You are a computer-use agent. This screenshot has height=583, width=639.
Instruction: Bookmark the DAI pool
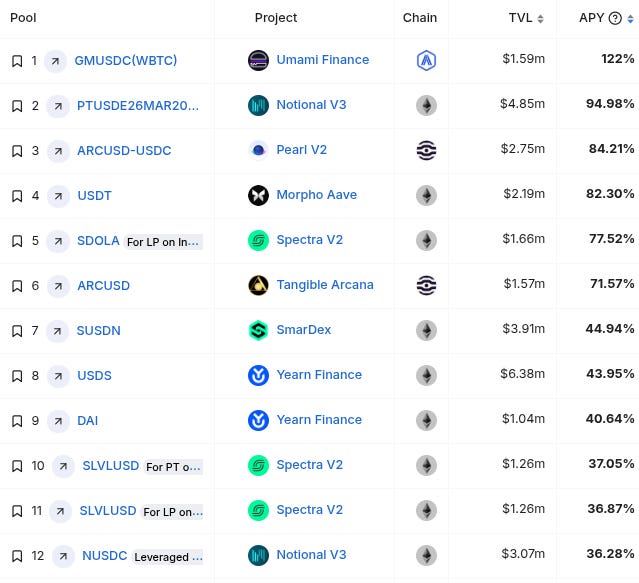pos(17,421)
